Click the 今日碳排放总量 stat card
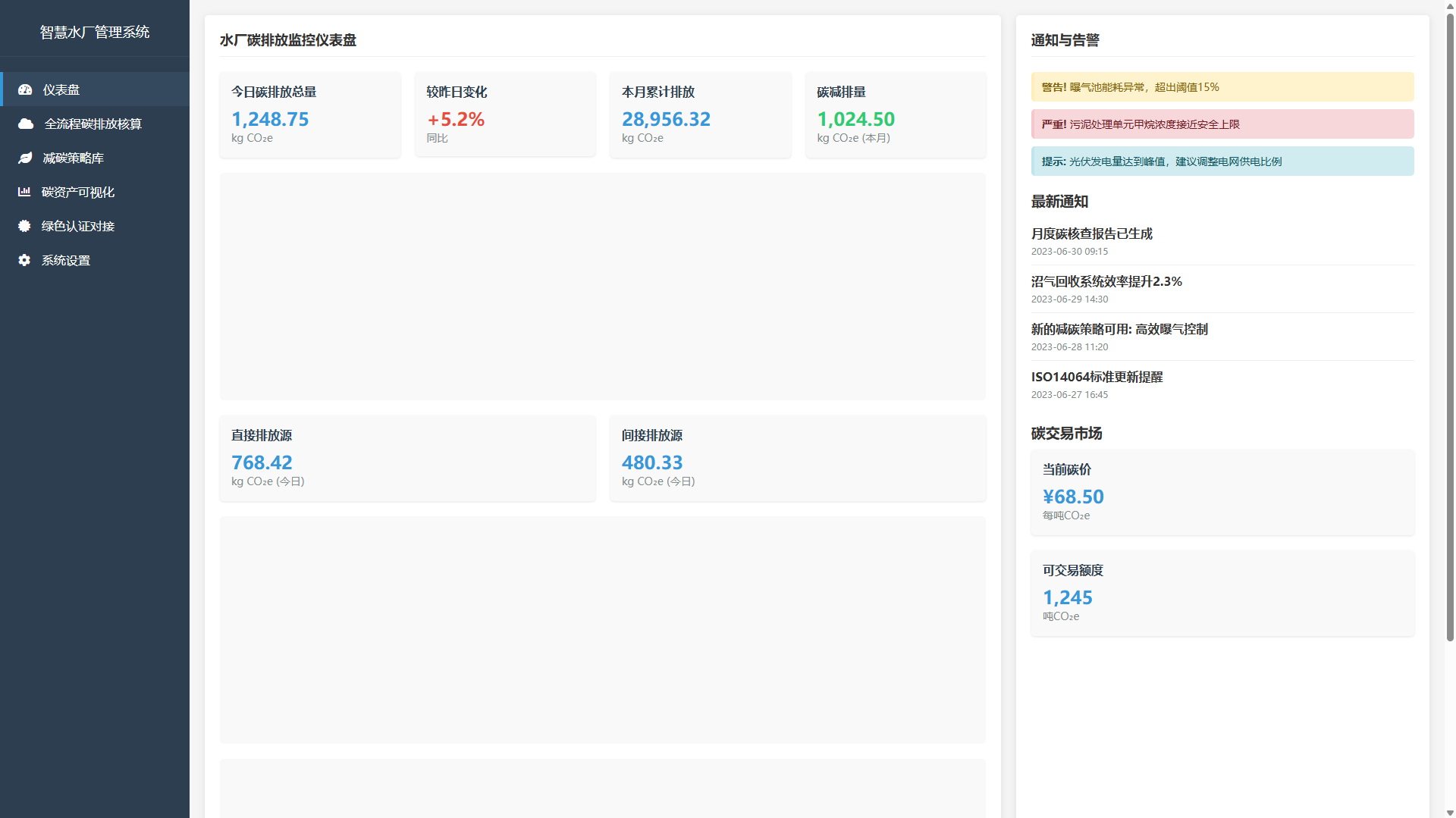The height and width of the screenshot is (818, 1456). pyautogui.click(x=310, y=114)
